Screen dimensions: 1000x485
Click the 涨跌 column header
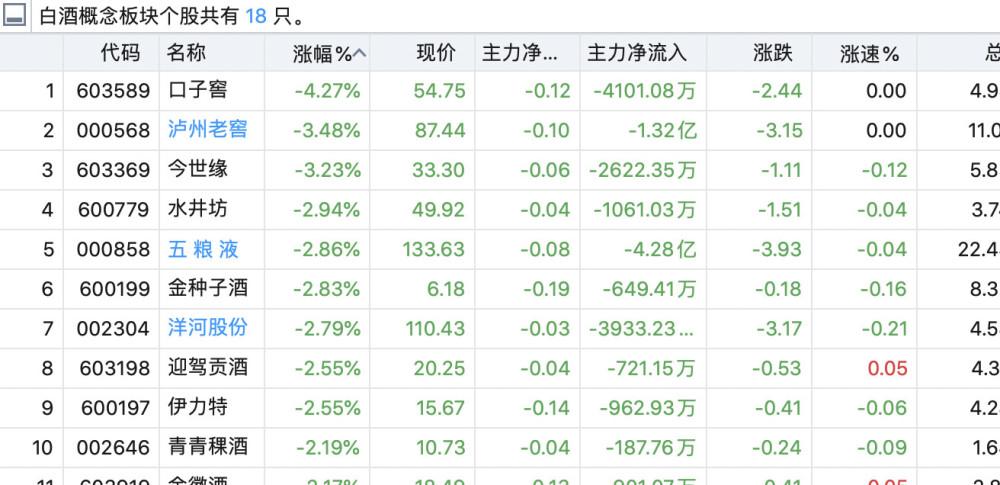tap(772, 53)
